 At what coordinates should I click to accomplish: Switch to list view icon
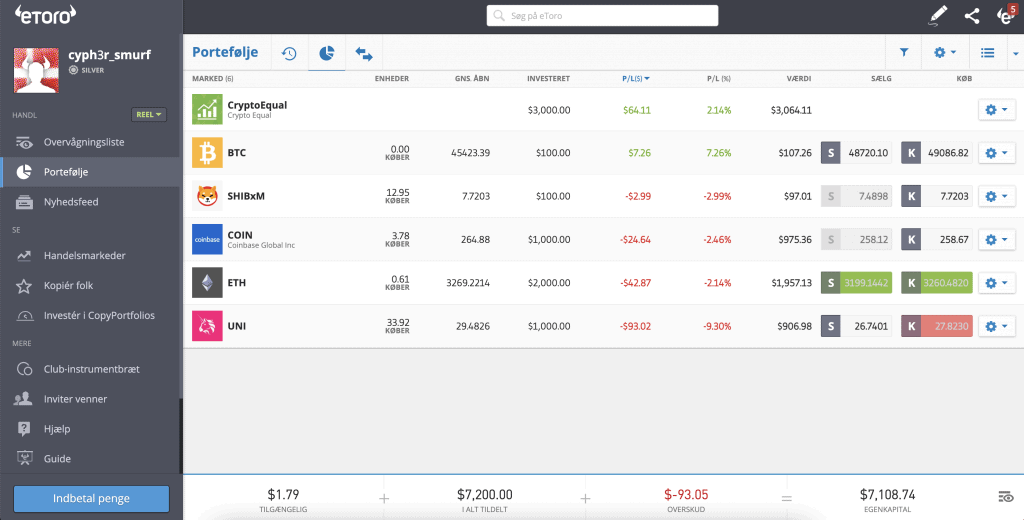[987, 52]
